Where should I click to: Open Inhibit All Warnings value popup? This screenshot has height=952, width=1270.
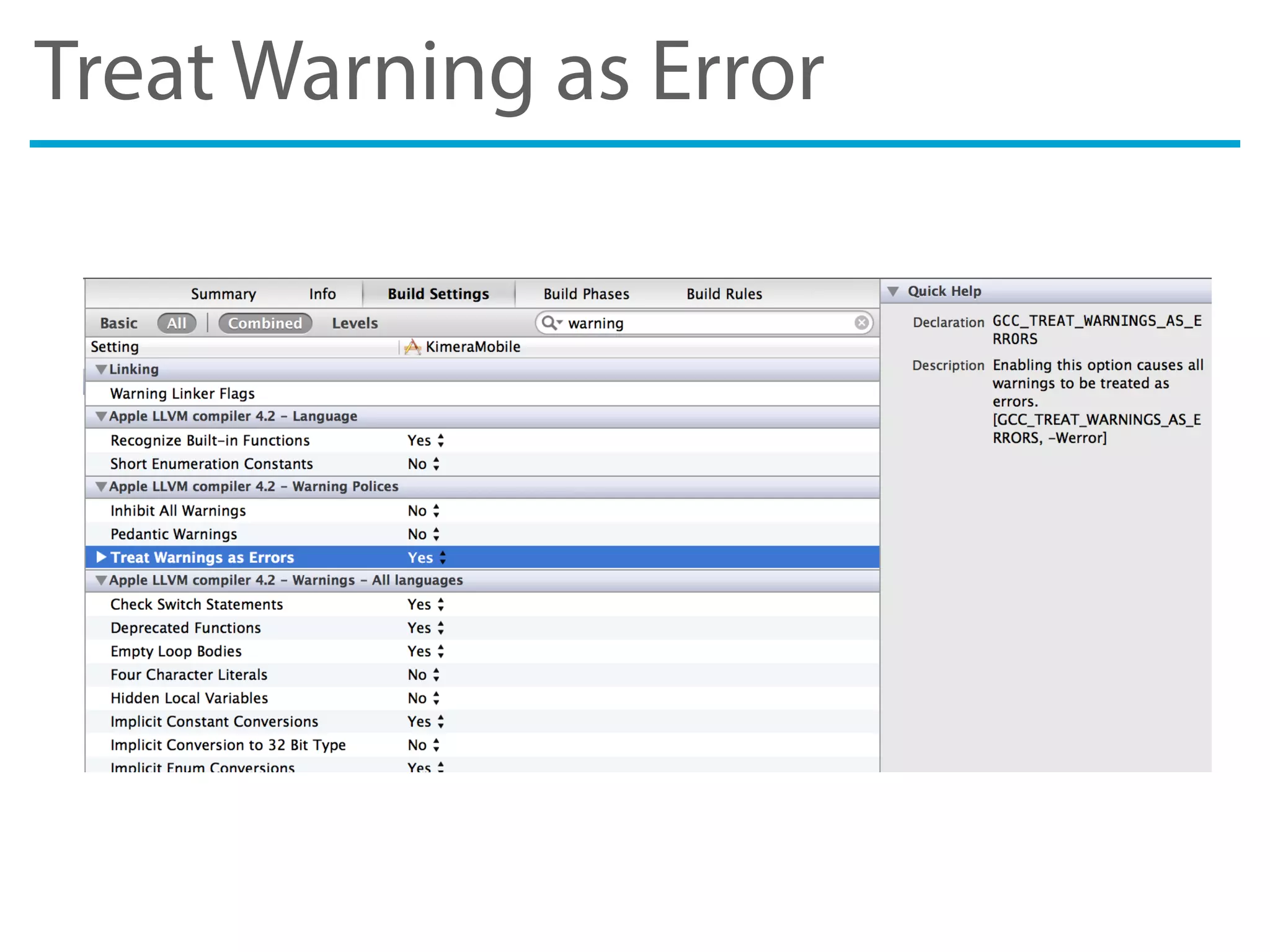pyautogui.click(x=424, y=511)
